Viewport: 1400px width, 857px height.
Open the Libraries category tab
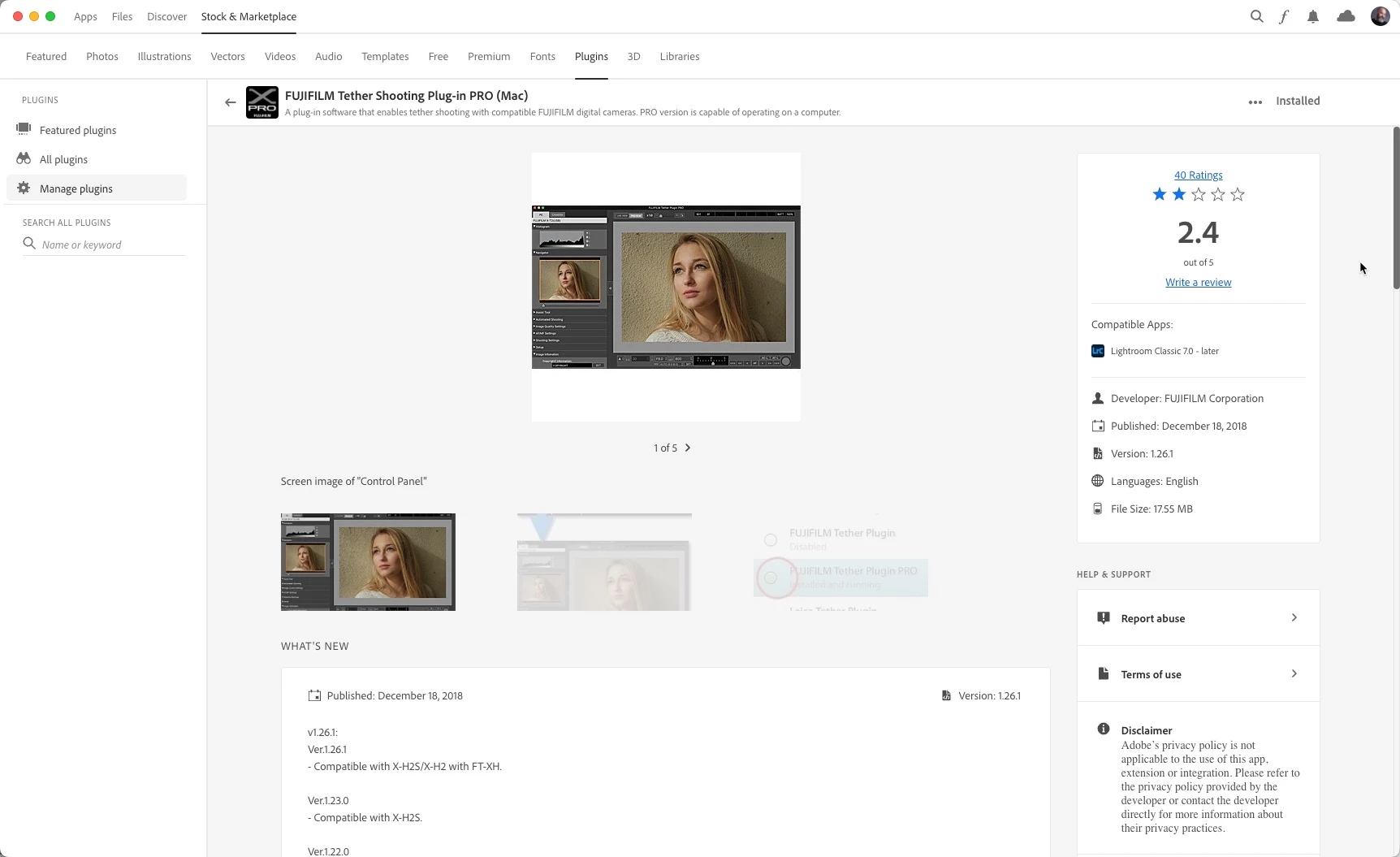tap(680, 56)
